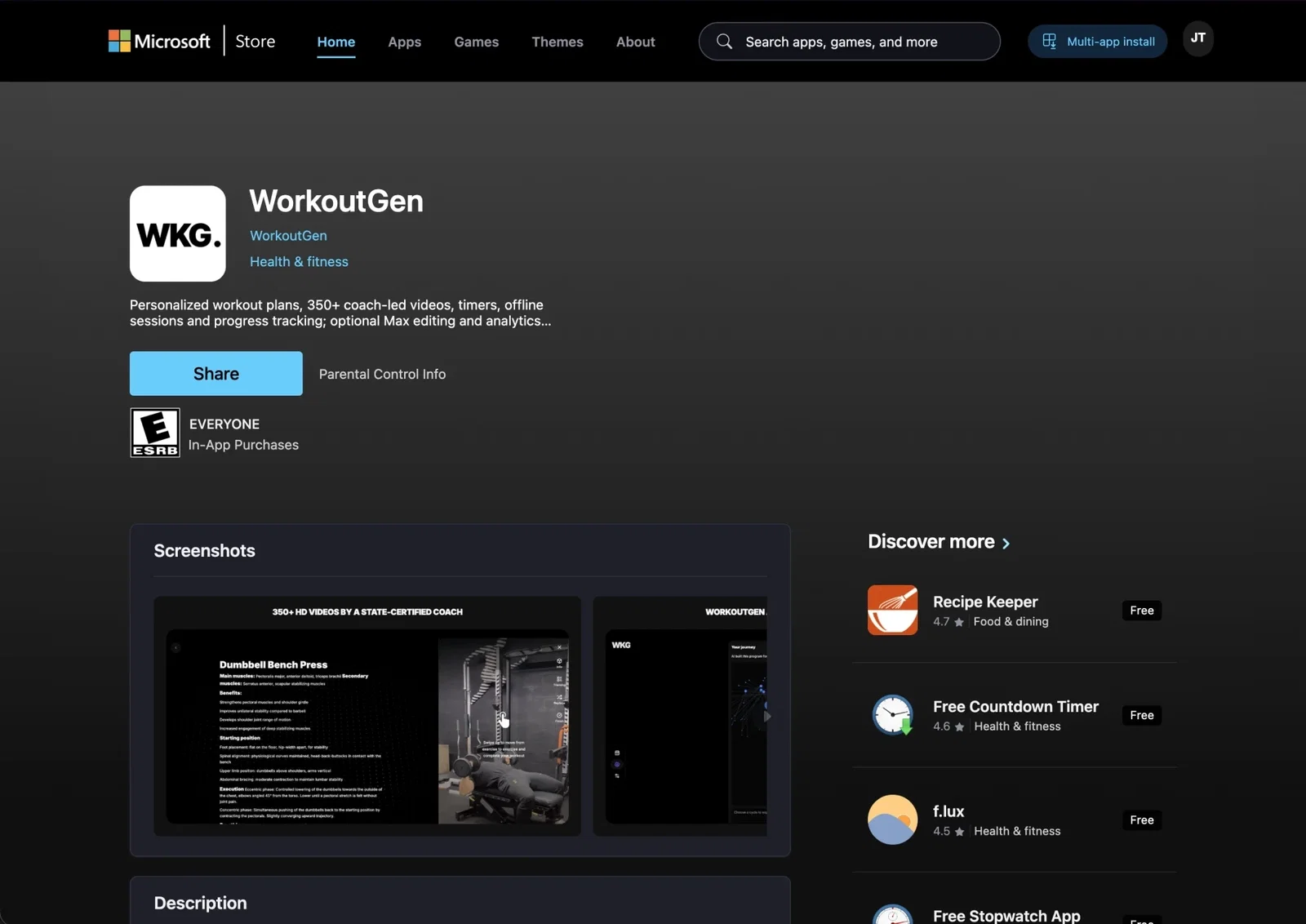Image resolution: width=1306 pixels, height=924 pixels.
Task: Expand the Discover more chevron
Action: 1006,543
